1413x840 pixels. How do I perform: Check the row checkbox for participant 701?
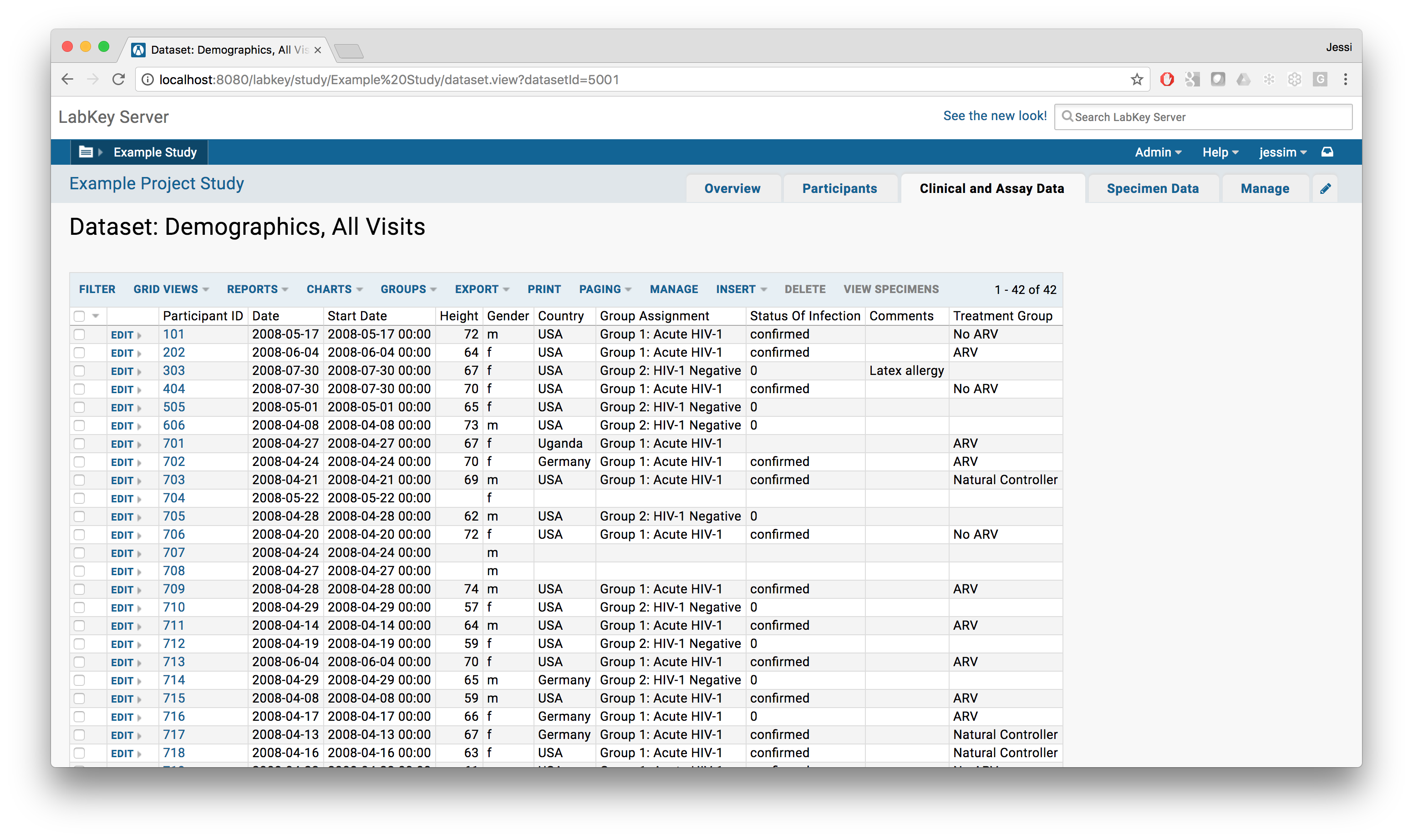[x=79, y=444]
